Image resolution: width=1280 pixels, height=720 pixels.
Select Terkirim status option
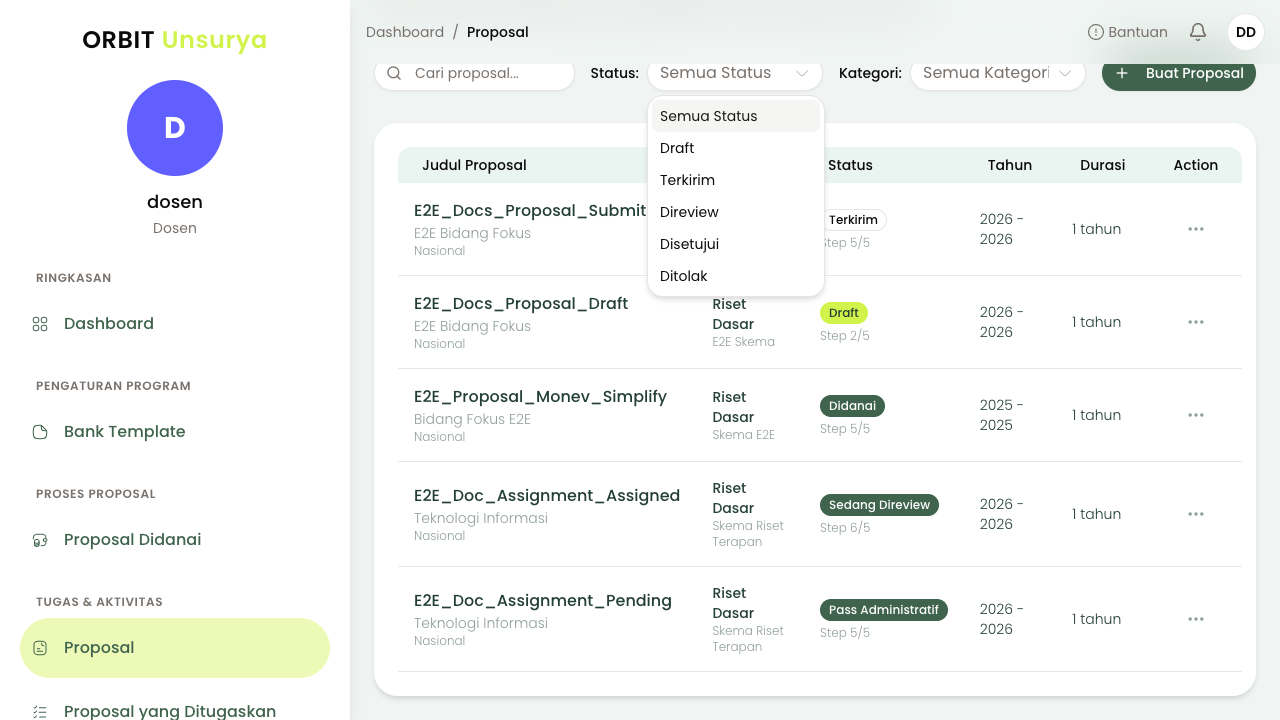[x=736, y=180]
